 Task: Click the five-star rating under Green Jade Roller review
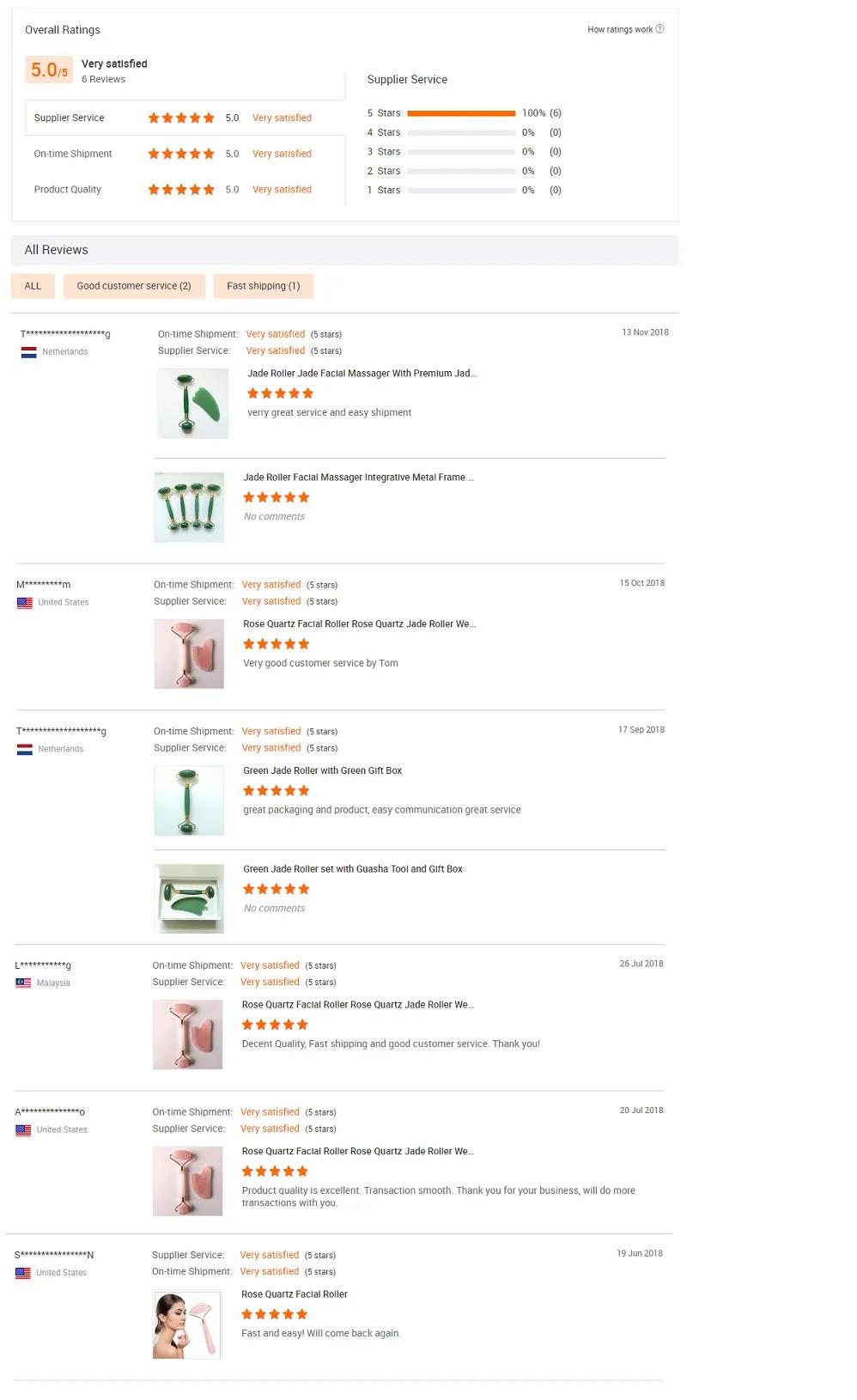click(x=275, y=790)
